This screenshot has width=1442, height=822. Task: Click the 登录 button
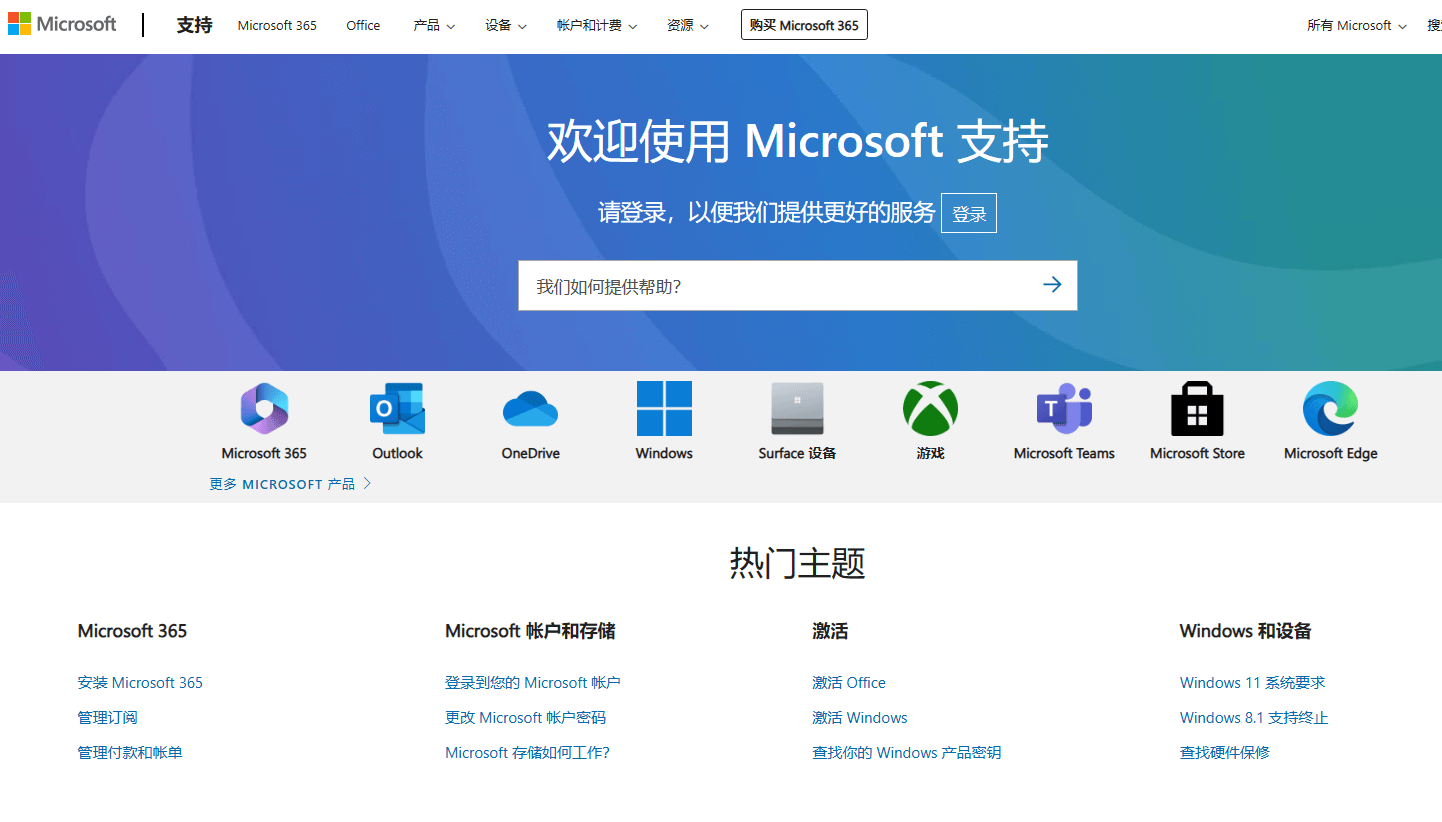968,212
